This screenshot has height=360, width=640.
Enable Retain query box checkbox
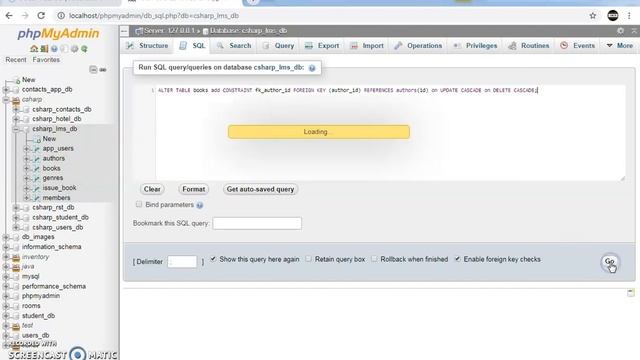309,259
